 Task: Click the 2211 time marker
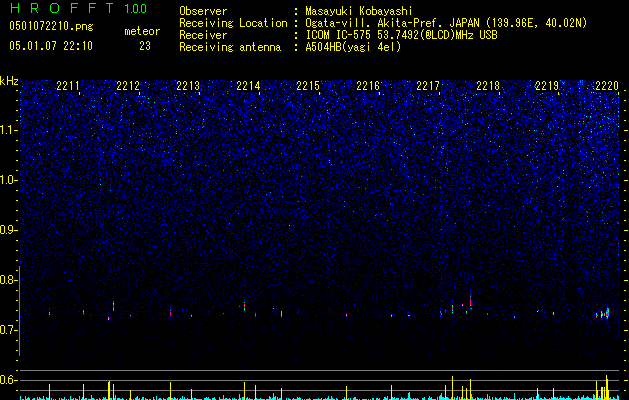[68, 86]
